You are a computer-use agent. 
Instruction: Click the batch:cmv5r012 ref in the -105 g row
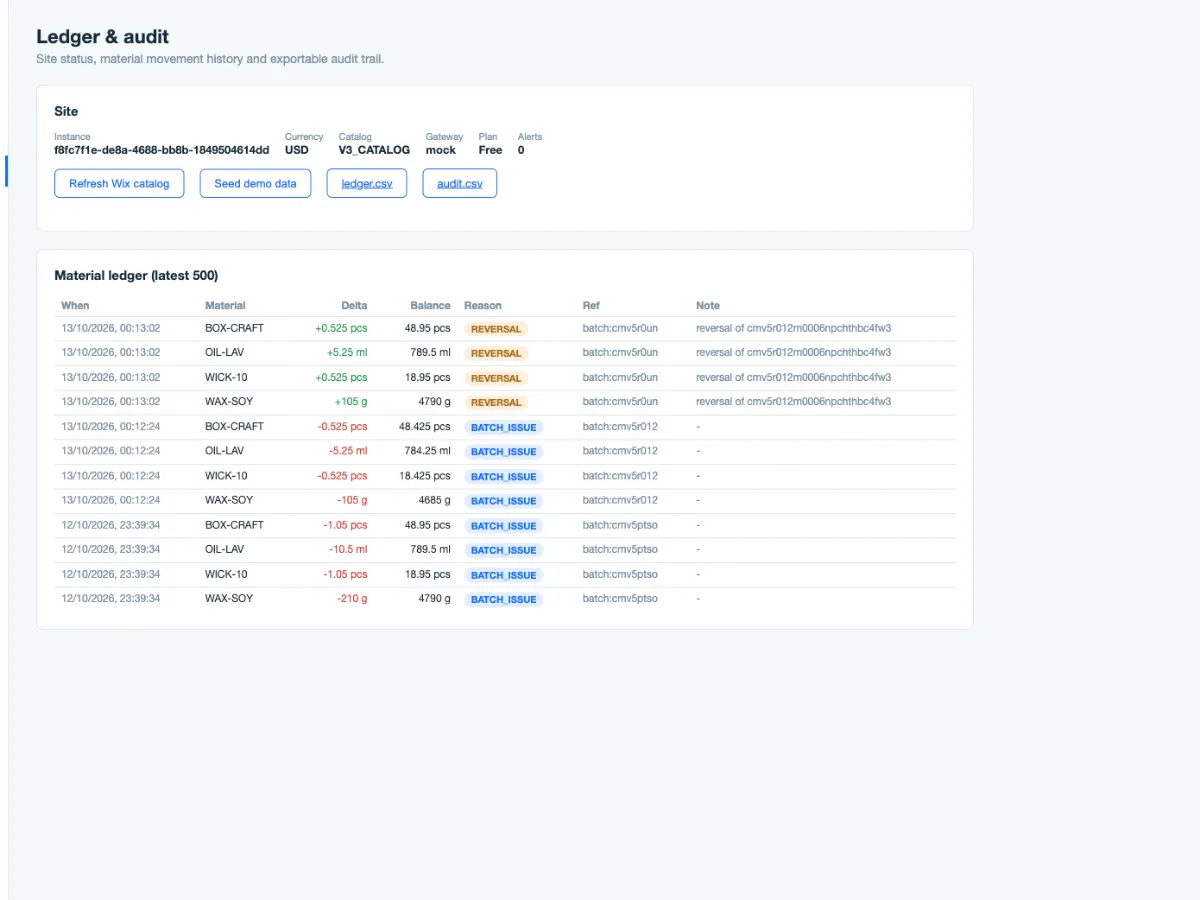620,500
